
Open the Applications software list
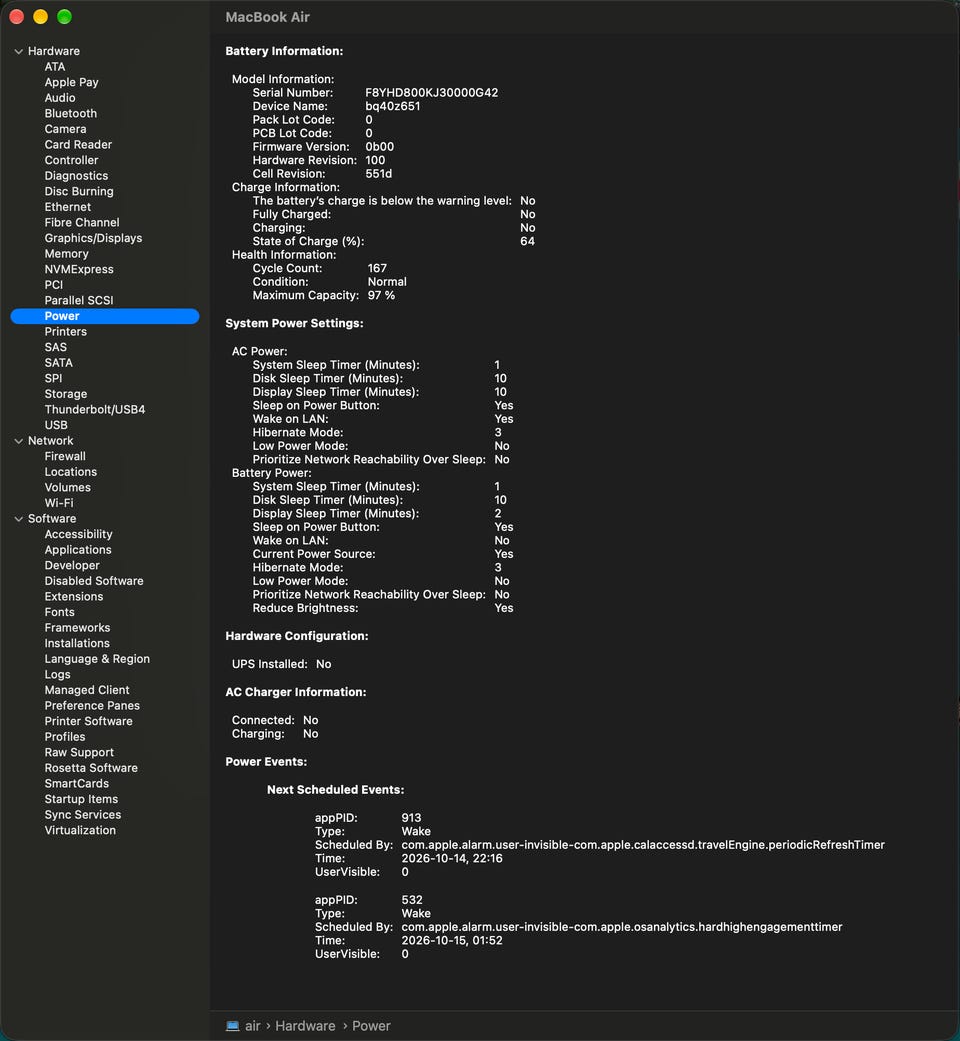point(78,550)
